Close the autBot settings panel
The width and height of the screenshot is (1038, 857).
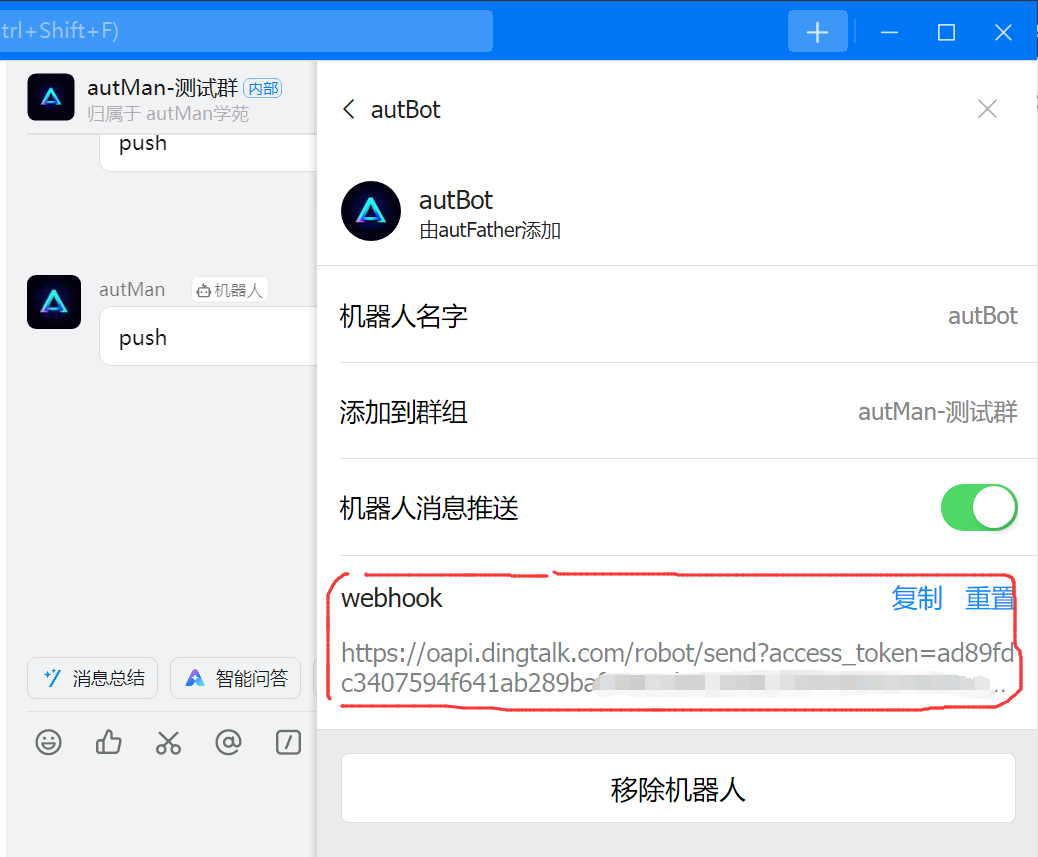[987, 109]
